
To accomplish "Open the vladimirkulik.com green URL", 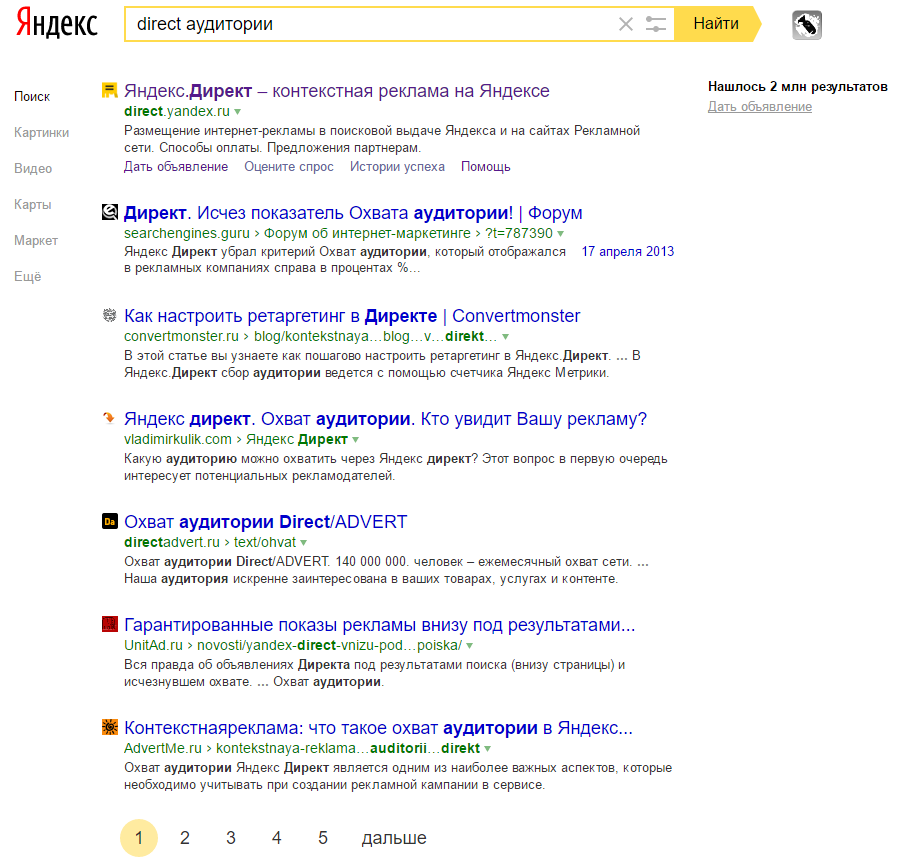I will pos(178,439).
